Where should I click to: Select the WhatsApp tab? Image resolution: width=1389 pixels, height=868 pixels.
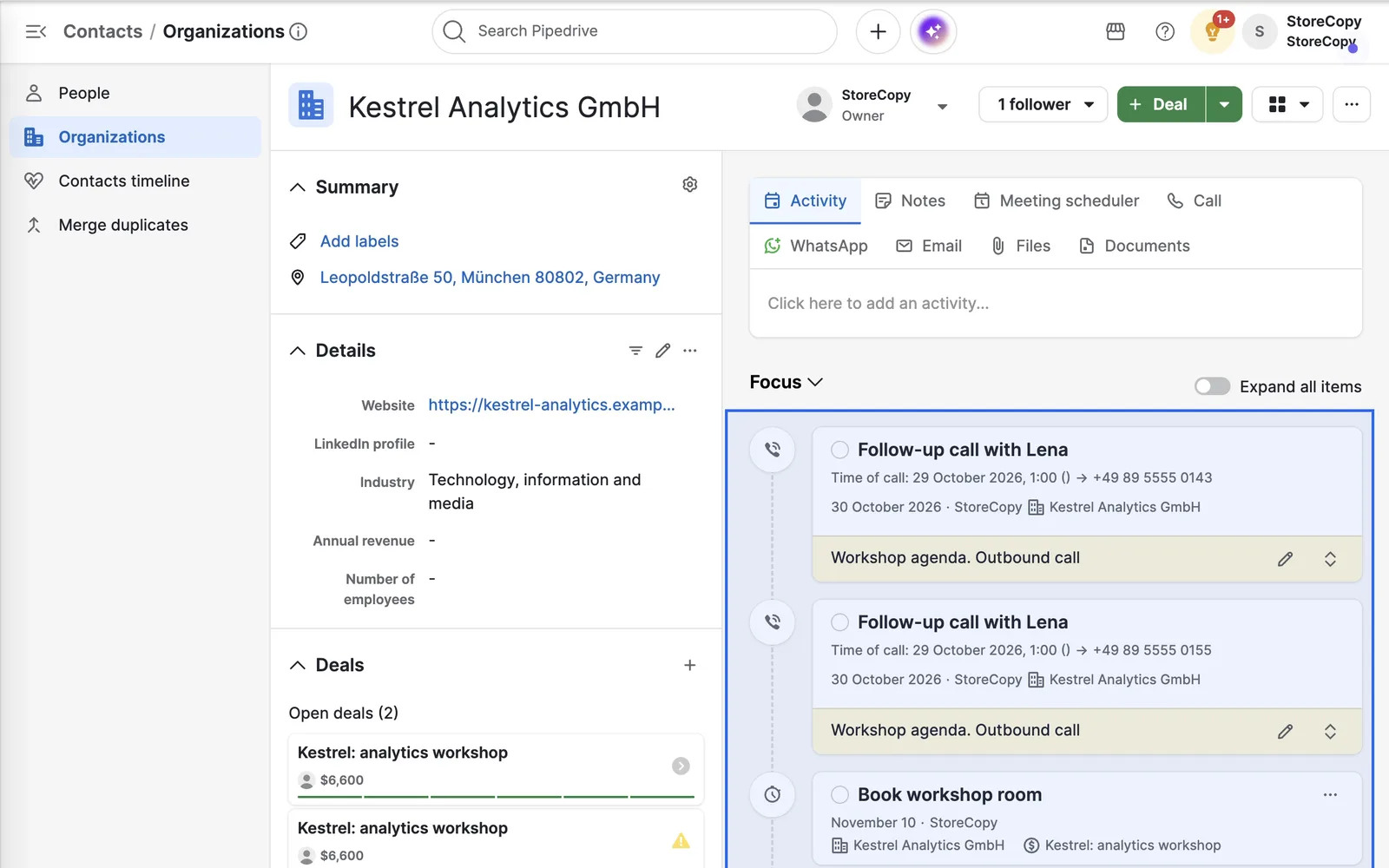(x=815, y=246)
